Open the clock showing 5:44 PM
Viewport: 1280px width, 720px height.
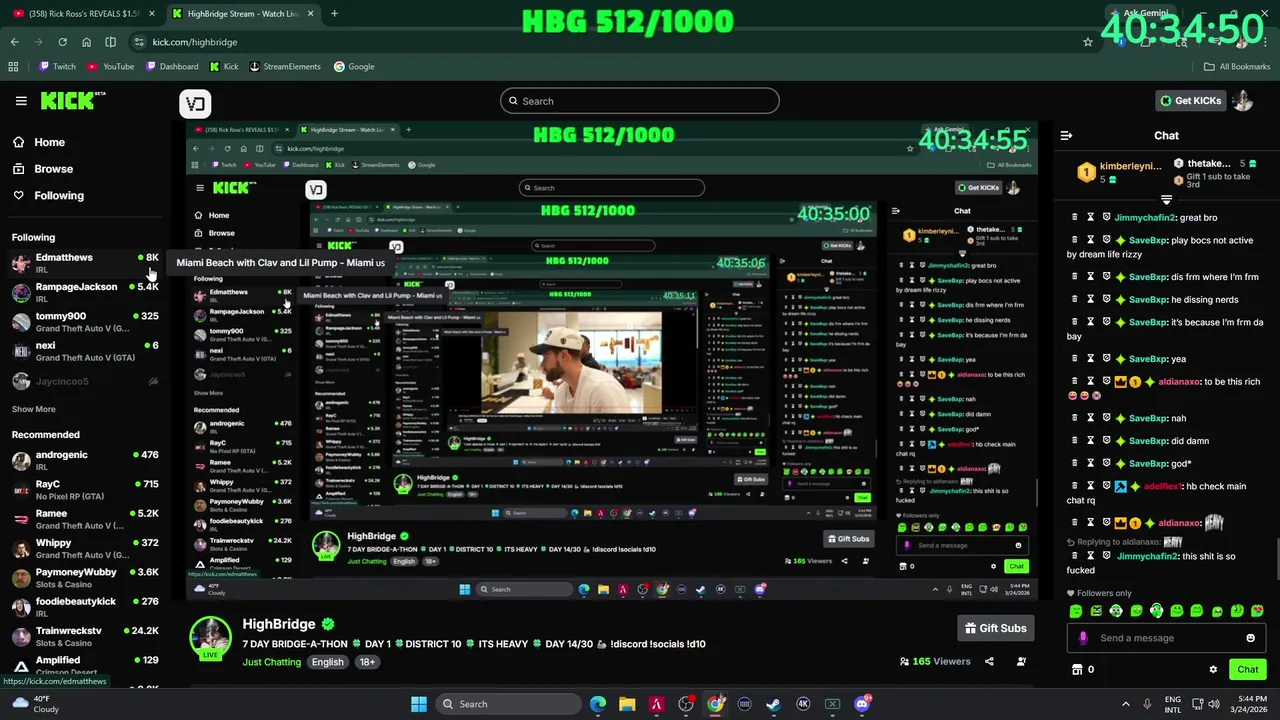click(1251, 704)
